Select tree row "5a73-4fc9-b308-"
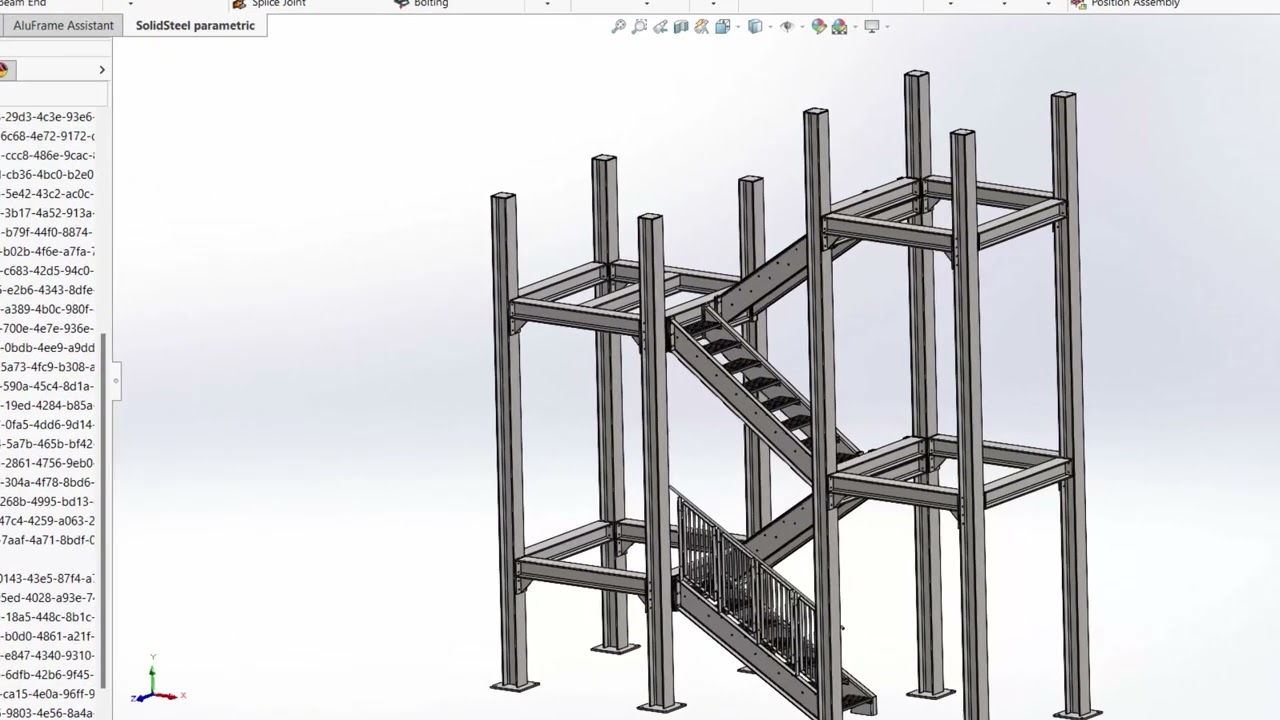 coord(48,367)
